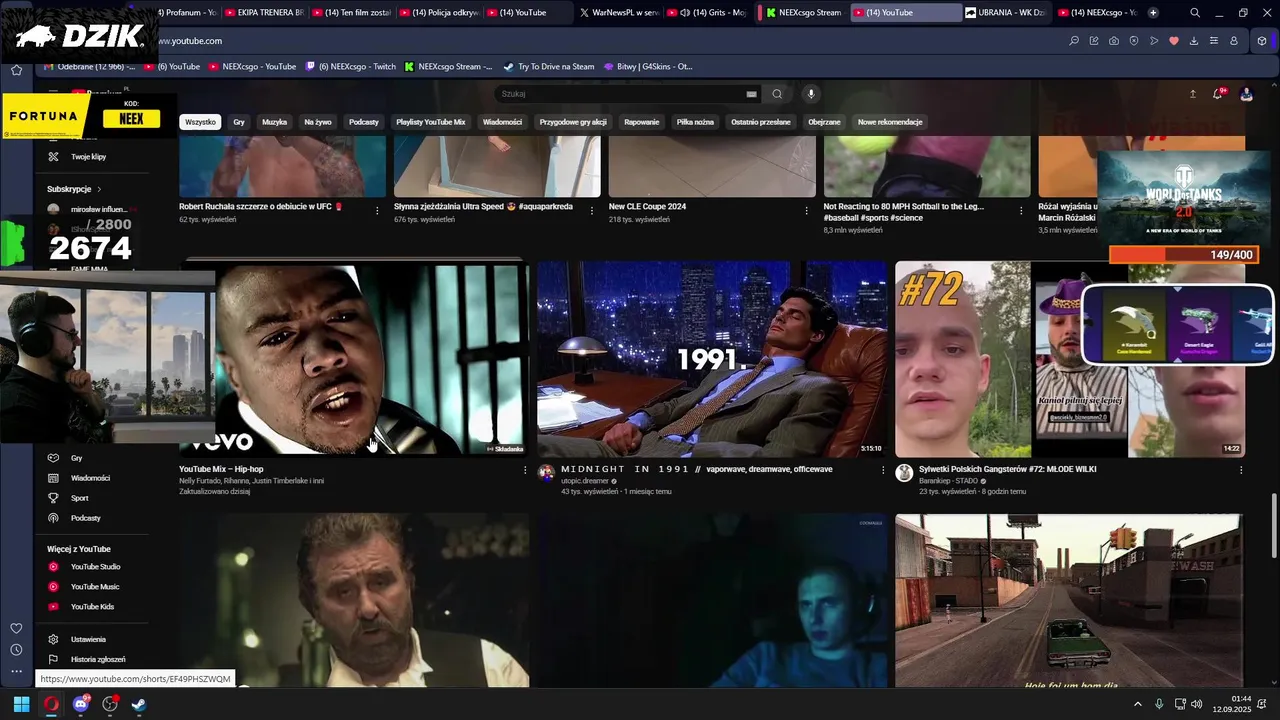Open Try To Drive na Steam bookmark

[x=548, y=67]
